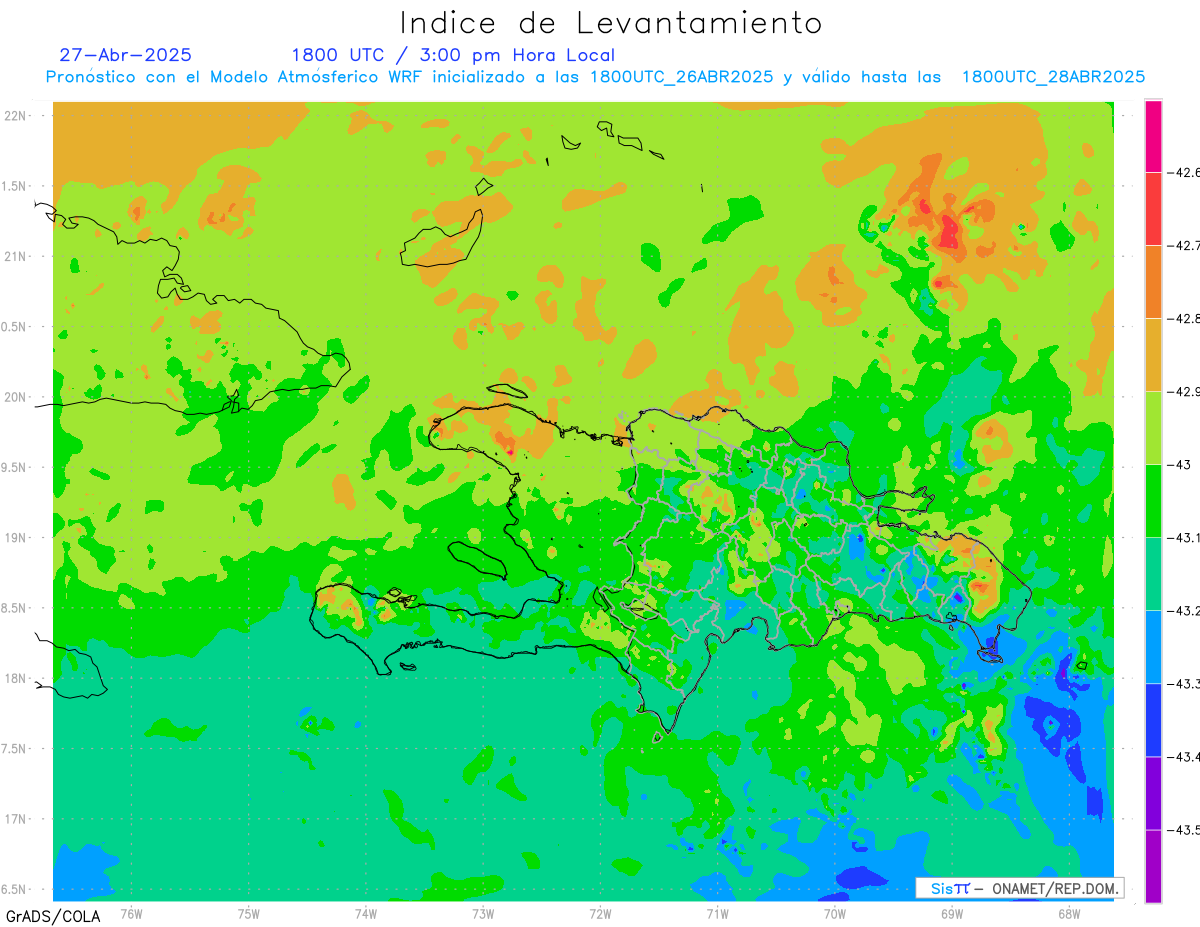The image size is (1200, 927).
Task: Pick the red color bar segment below -42.6
Action: click(1153, 208)
